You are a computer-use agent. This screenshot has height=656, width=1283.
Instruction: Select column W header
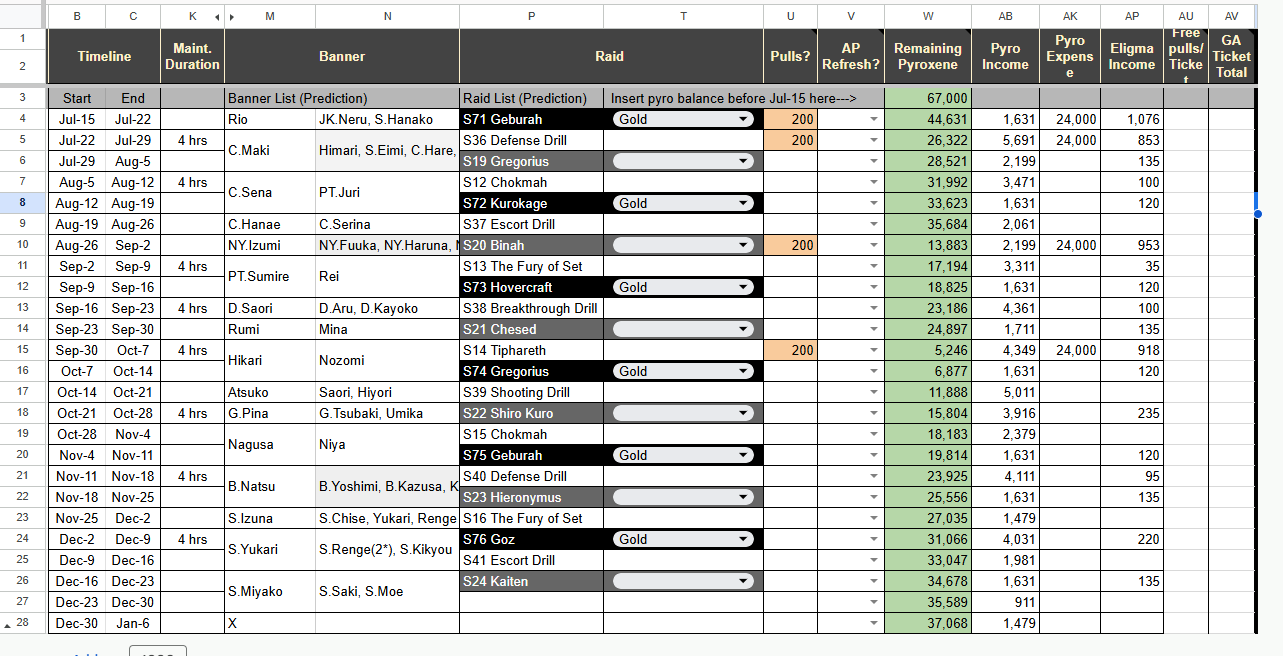pyautogui.click(x=928, y=17)
